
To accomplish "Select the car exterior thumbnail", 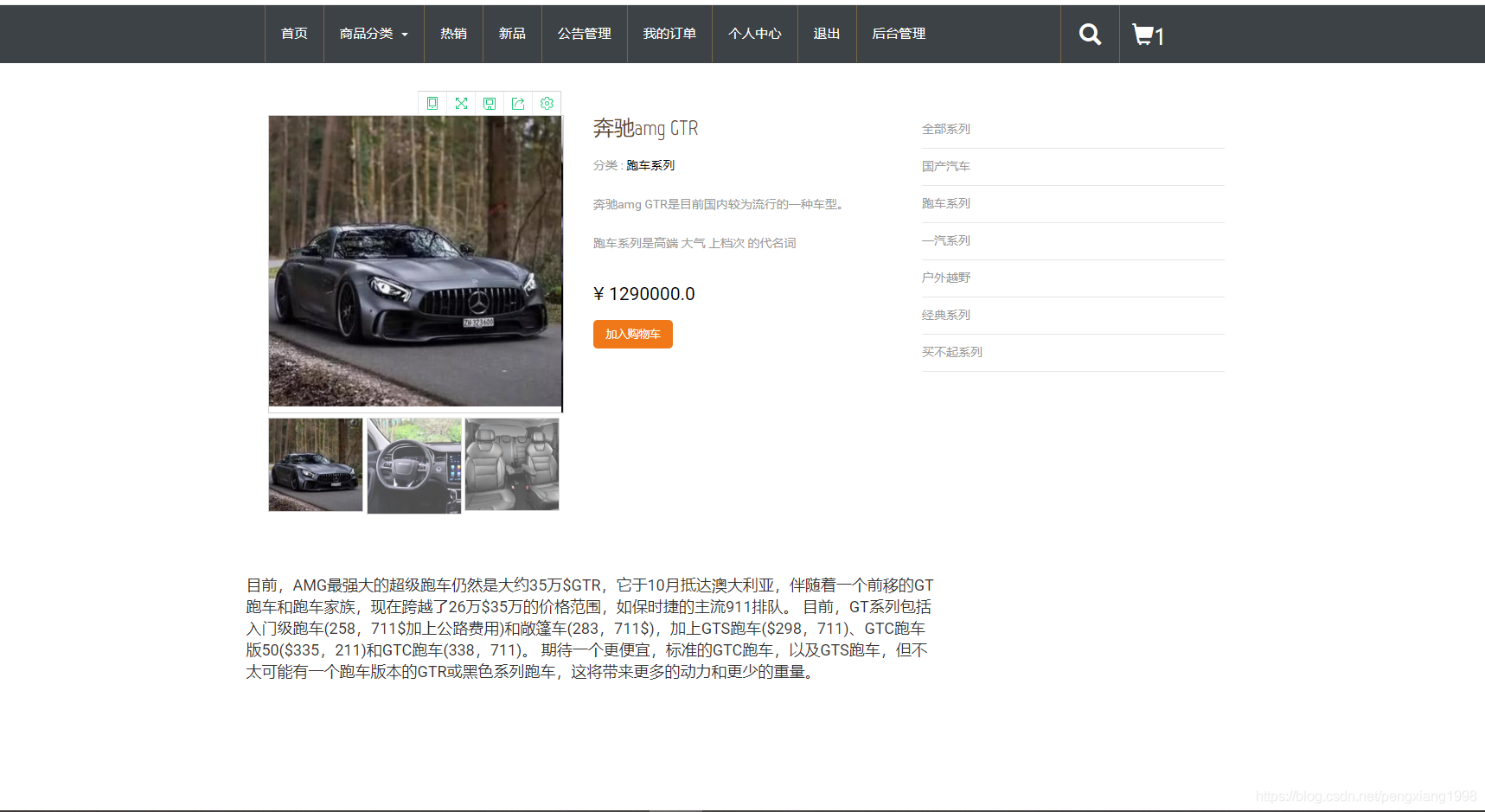I will (316, 465).
